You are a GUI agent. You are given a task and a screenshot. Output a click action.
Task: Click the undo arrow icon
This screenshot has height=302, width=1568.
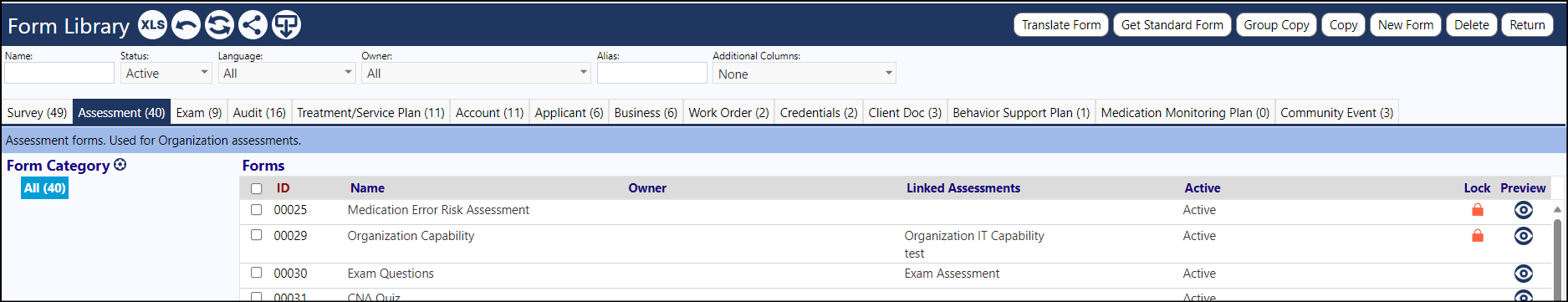tap(186, 25)
